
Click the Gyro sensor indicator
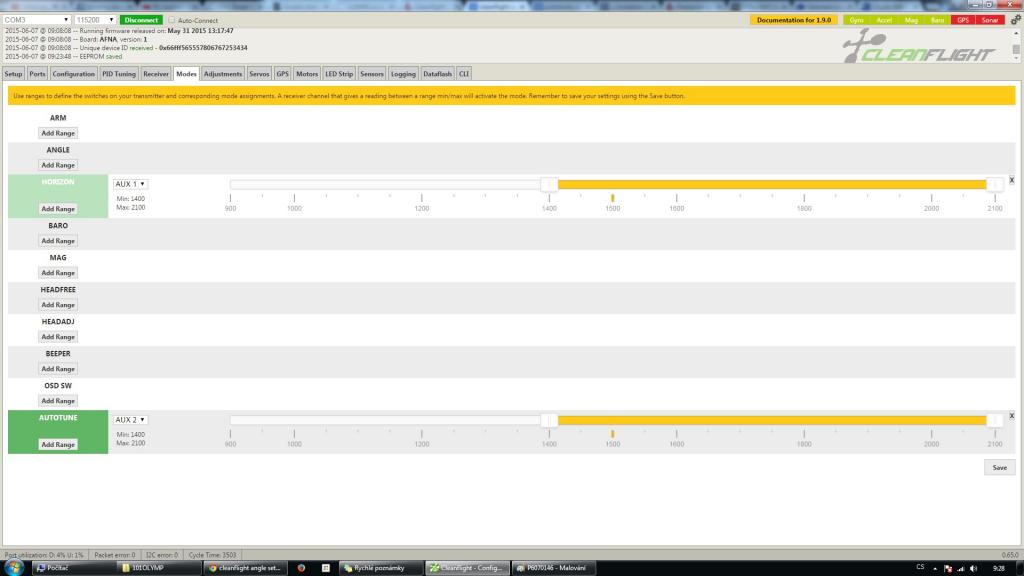point(856,20)
